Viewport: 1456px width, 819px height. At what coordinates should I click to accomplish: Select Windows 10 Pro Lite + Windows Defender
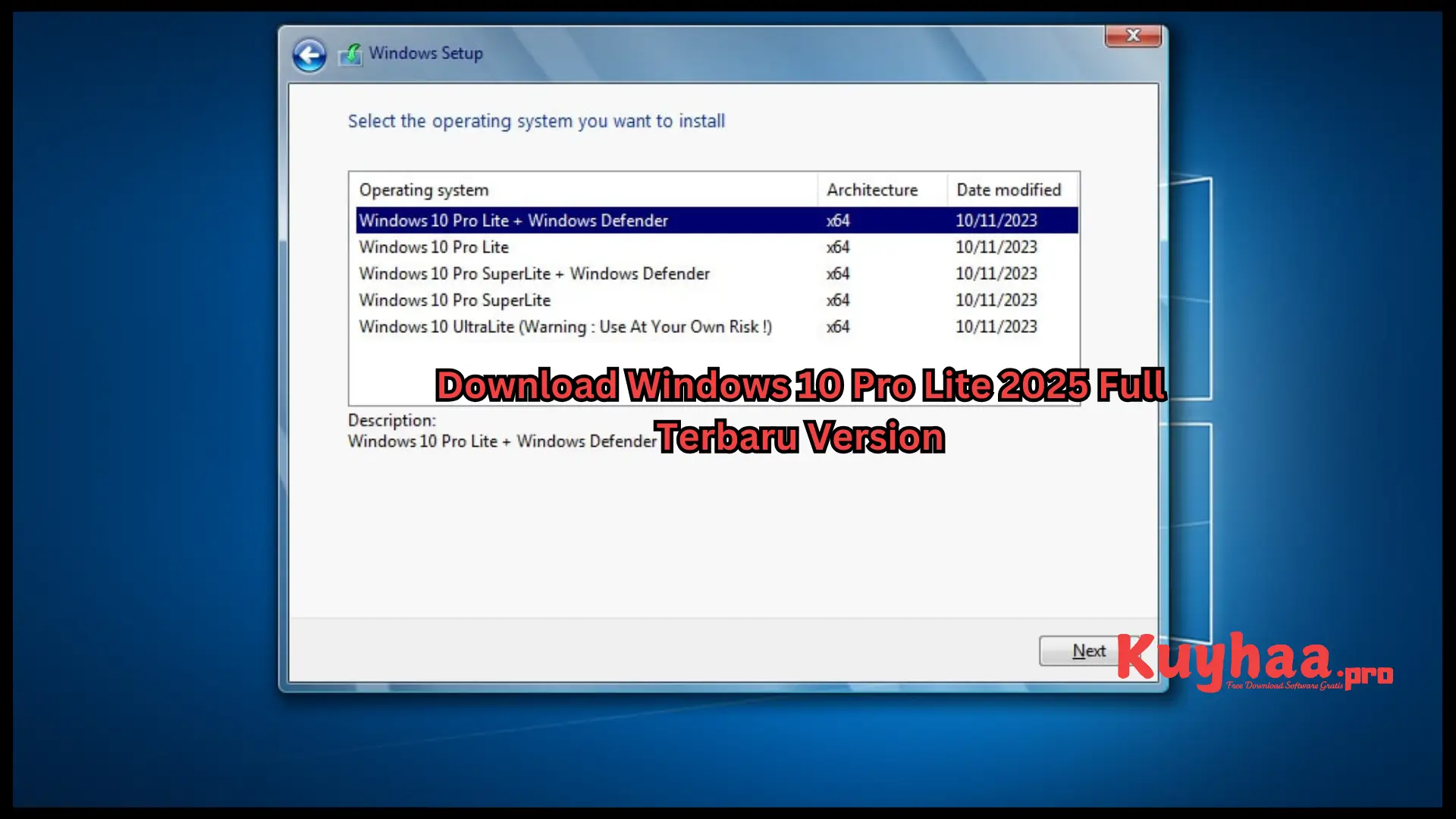(x=717, y=220)
